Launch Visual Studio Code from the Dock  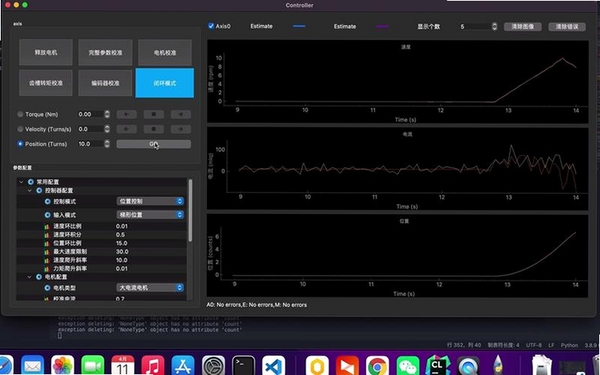coord(274,366)
